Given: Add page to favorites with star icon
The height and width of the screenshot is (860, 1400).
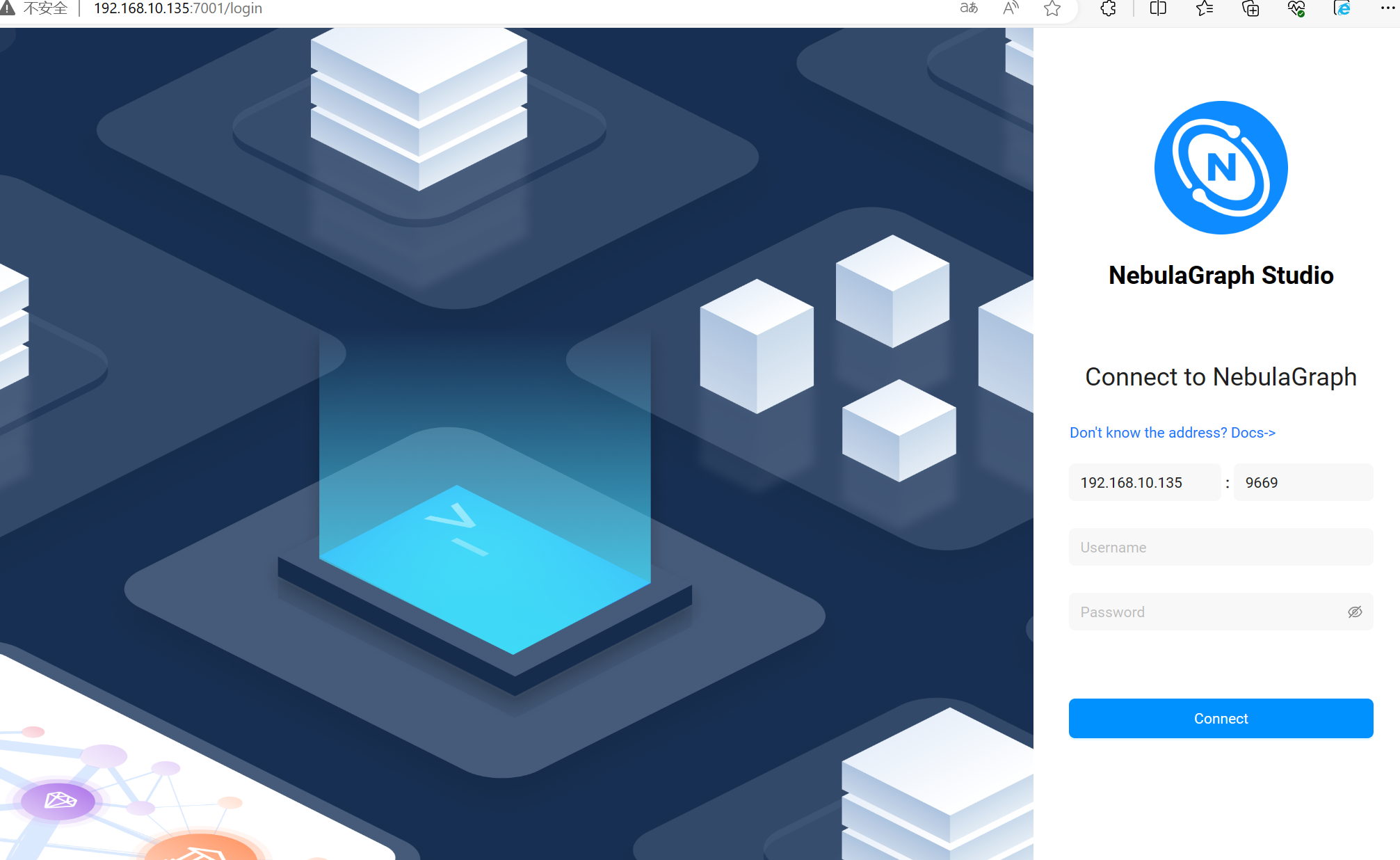Looking at the screenshot, I should [1052, 8].
